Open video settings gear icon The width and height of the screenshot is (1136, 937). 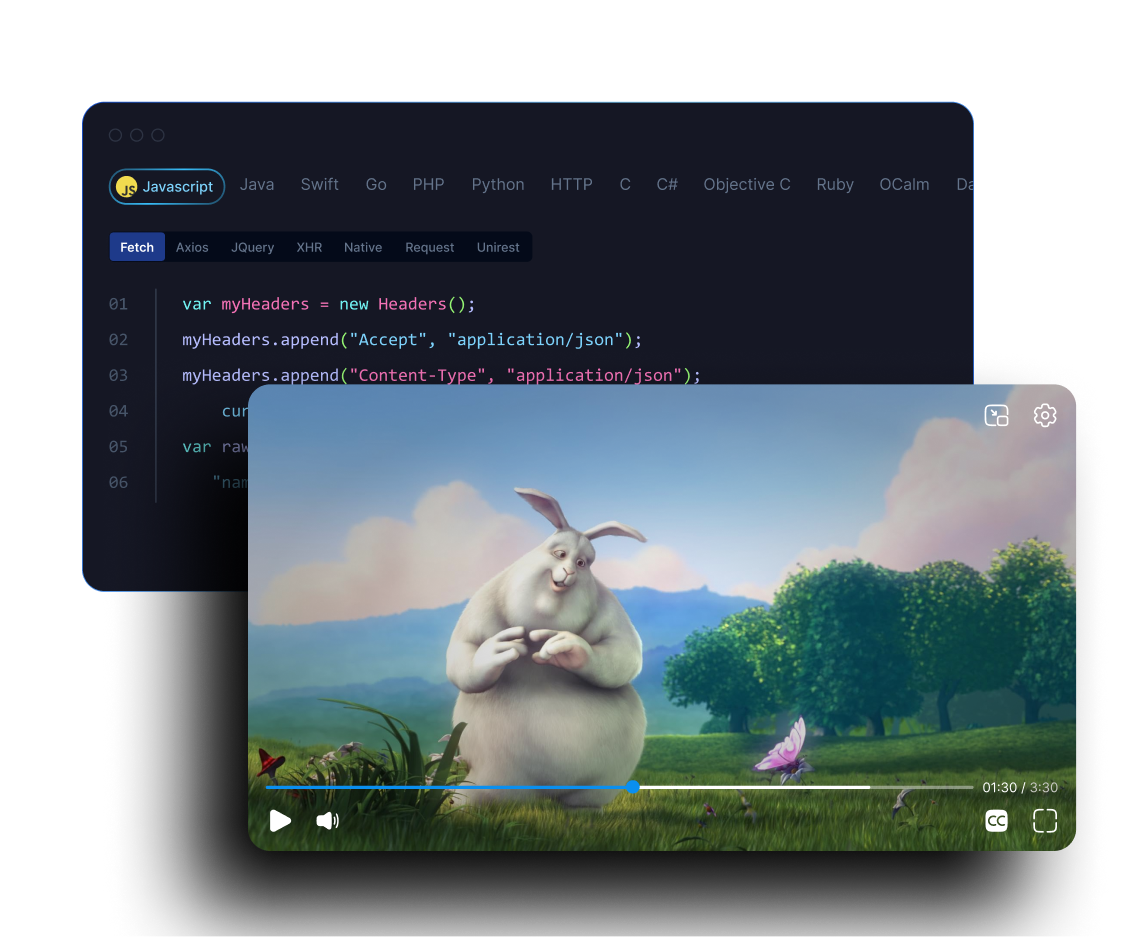1045,415
